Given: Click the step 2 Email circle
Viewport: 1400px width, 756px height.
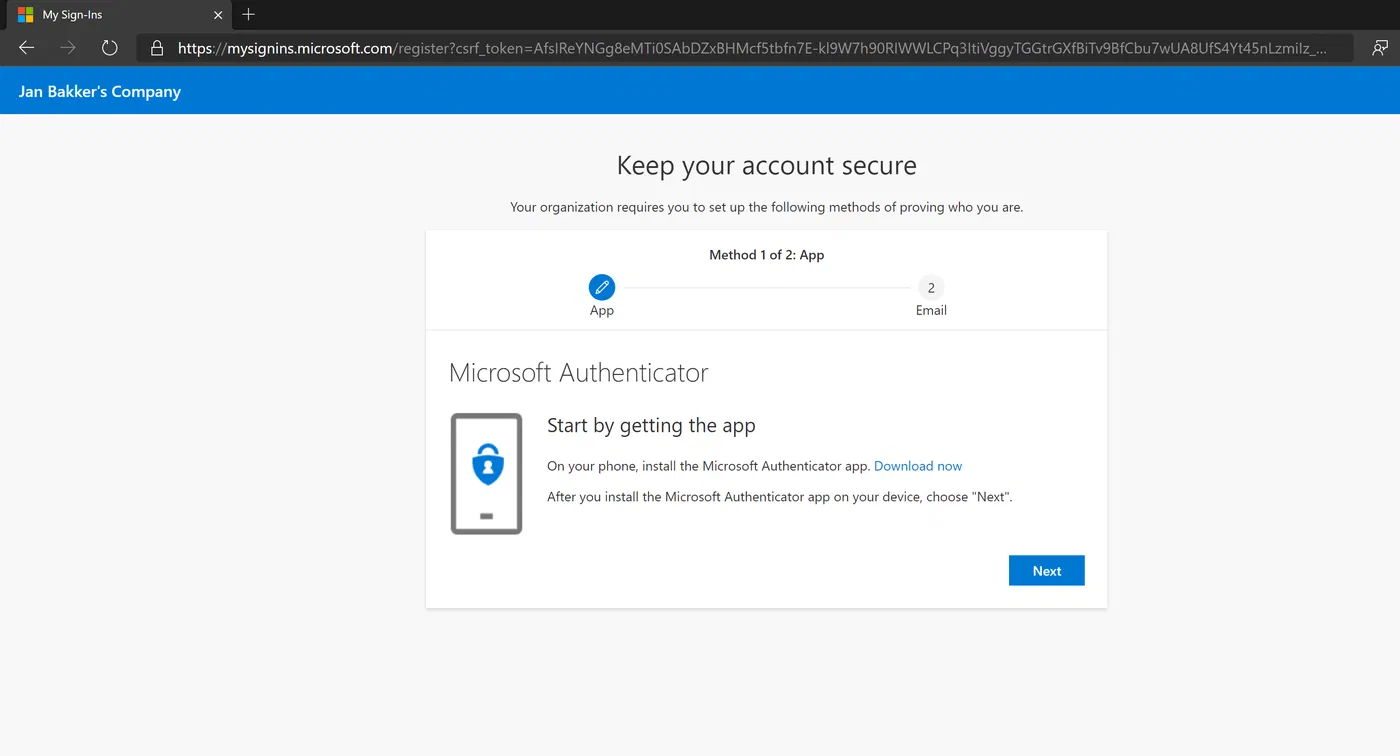Looking at the screenshot, I should (x=931, y=288).
